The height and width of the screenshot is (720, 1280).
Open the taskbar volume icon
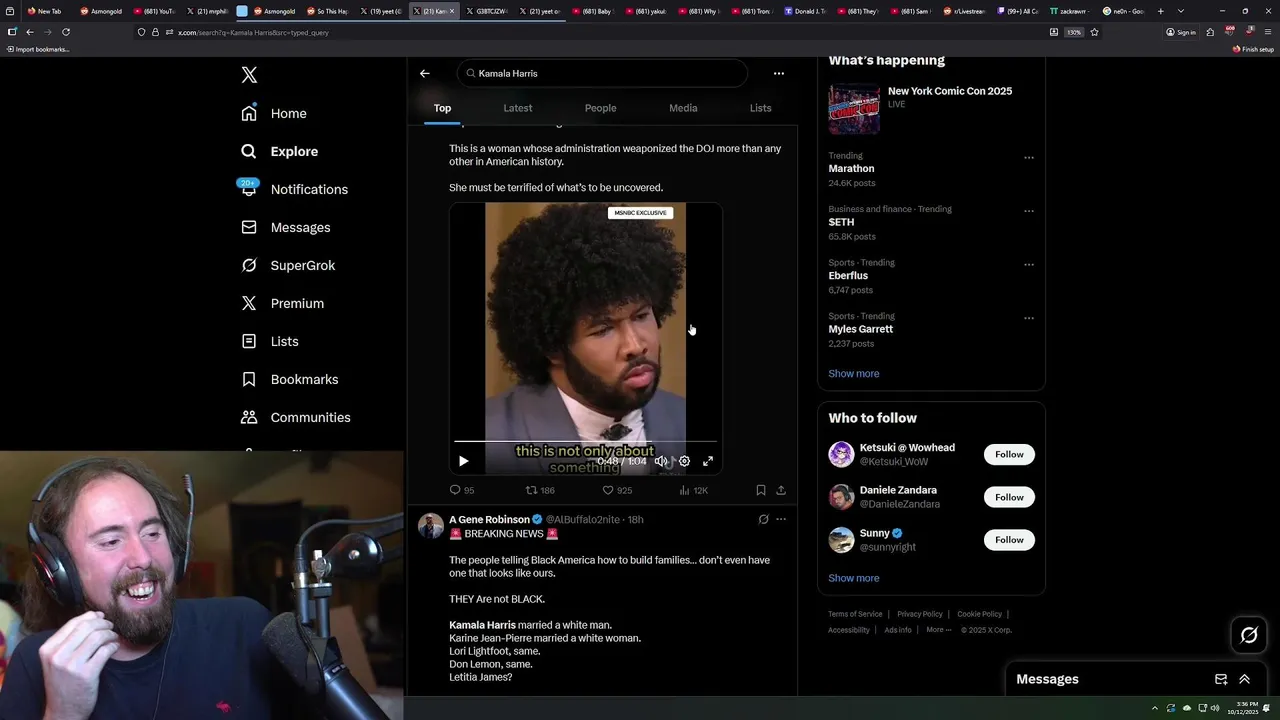click(x=1214, y=708)
